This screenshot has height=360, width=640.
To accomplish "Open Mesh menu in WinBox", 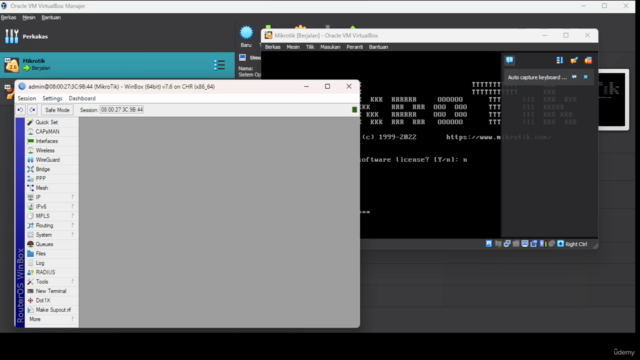I will (x=42, y=188).
